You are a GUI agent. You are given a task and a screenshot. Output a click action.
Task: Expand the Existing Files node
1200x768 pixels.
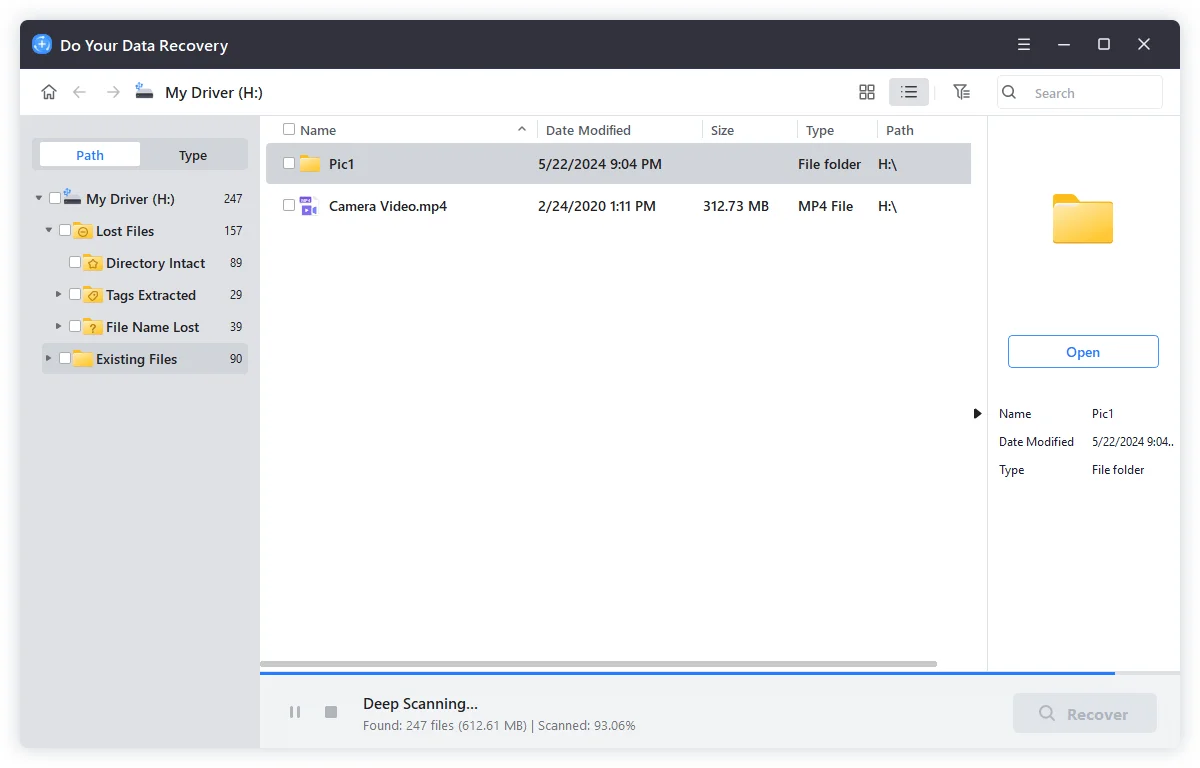pyautogui.click(x=47, y=358)
